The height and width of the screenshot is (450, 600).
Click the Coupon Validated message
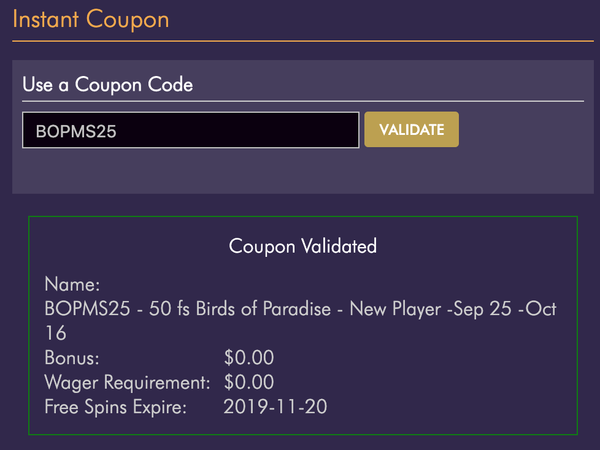[303, 245]
